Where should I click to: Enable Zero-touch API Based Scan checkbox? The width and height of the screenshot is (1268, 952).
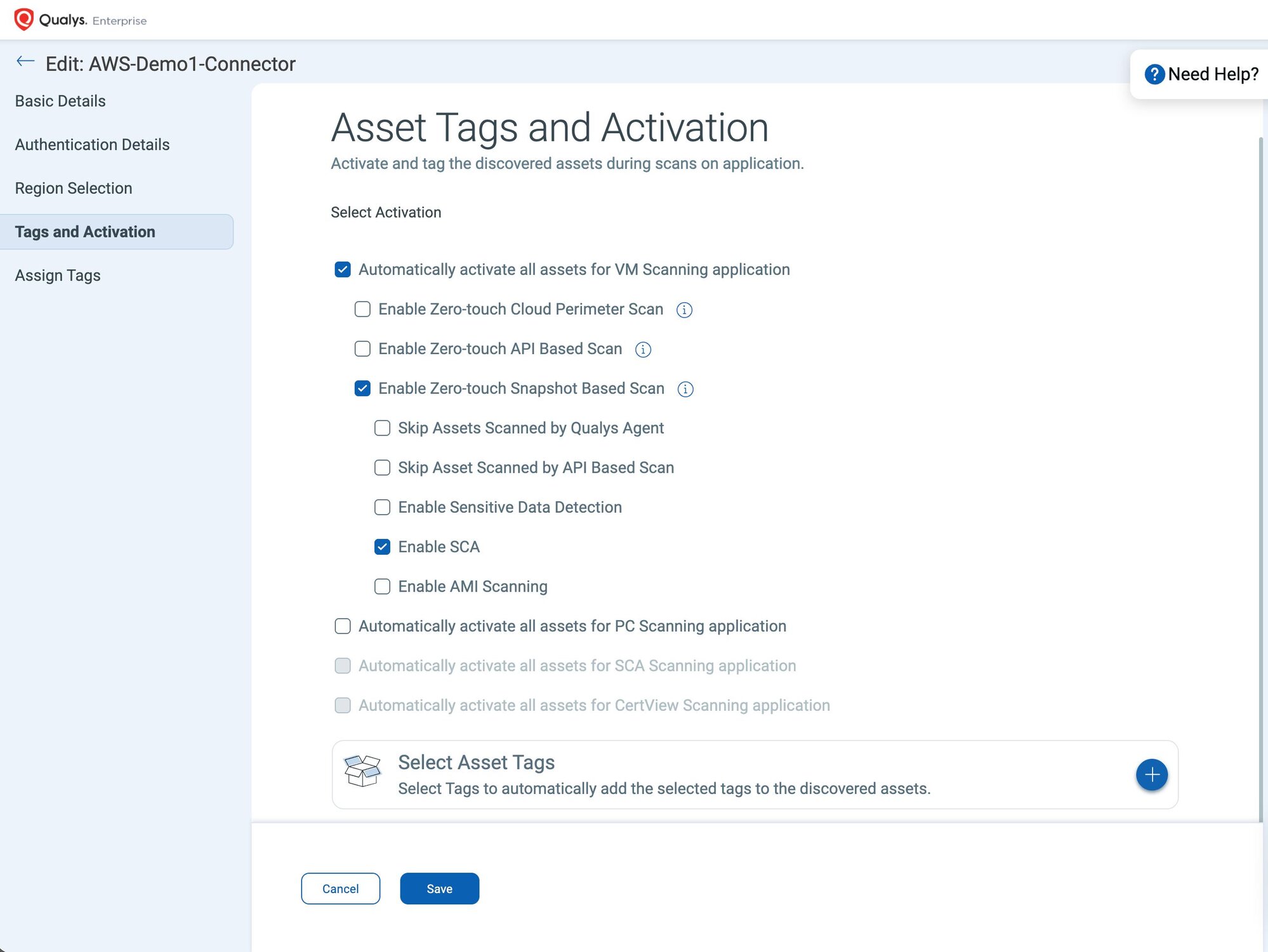tap(362, 348)
